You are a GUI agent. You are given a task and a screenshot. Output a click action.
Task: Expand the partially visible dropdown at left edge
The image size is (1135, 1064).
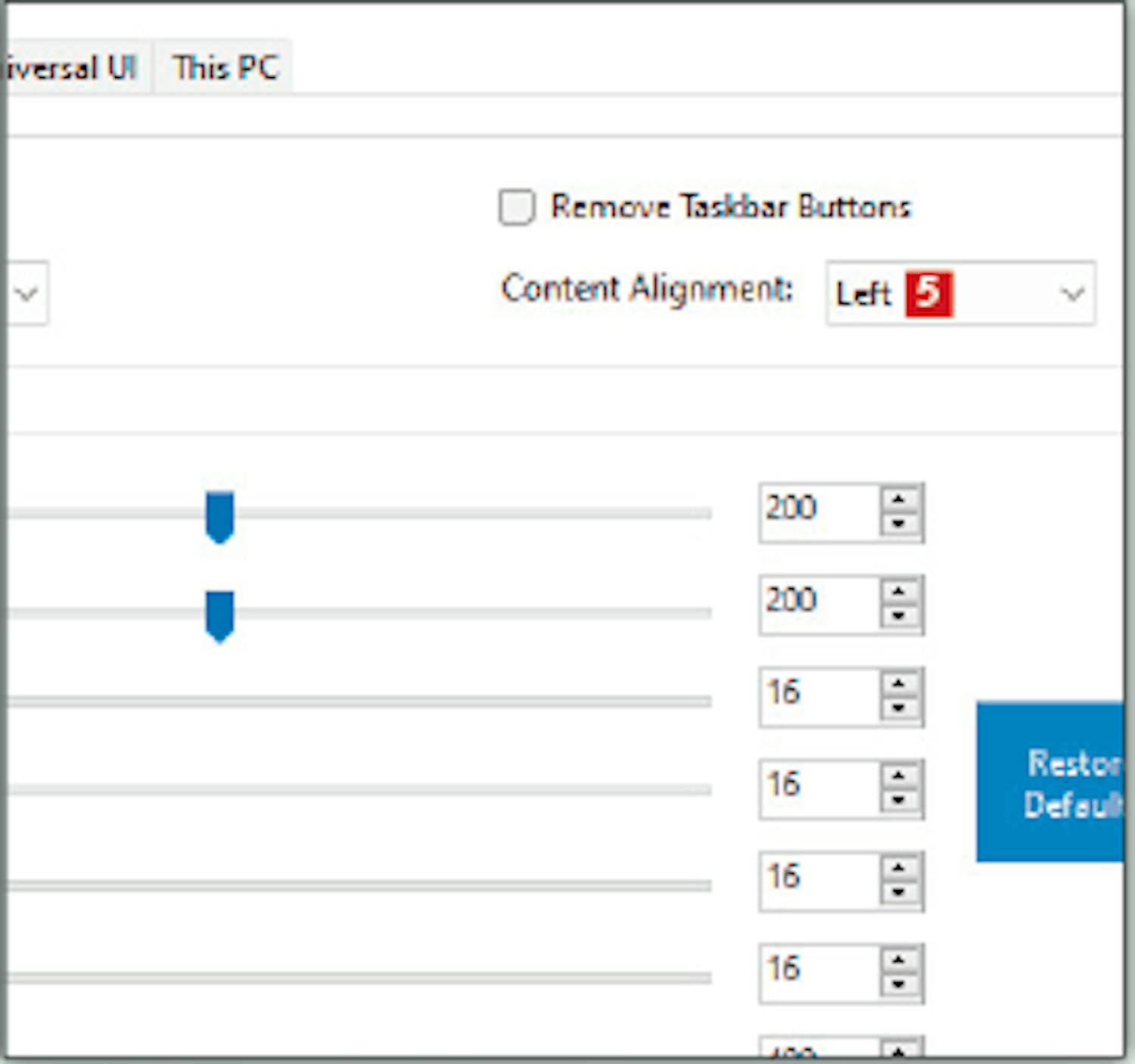point(26,294)
